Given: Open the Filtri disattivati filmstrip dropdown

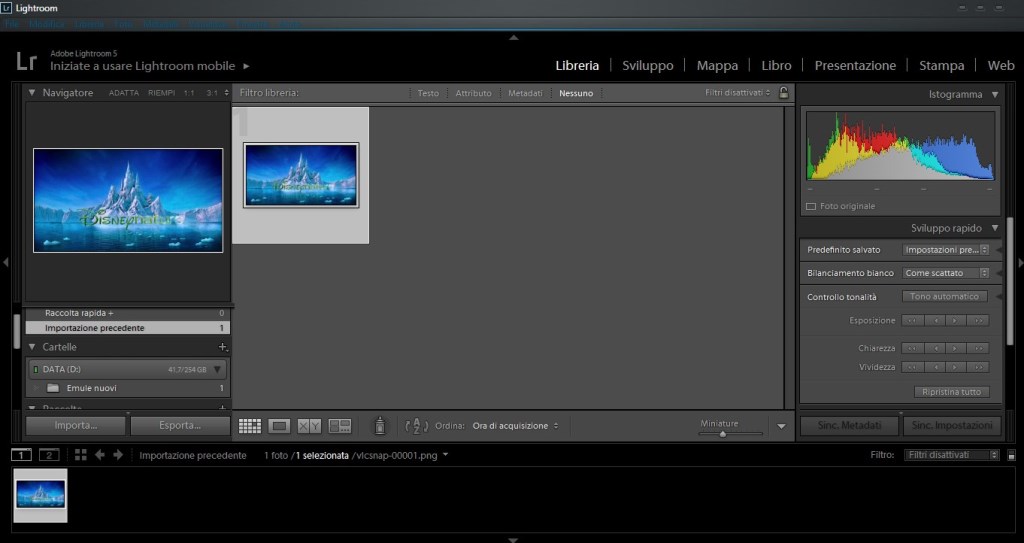Looking at the screenshot, I should click(x=952, y=455).
